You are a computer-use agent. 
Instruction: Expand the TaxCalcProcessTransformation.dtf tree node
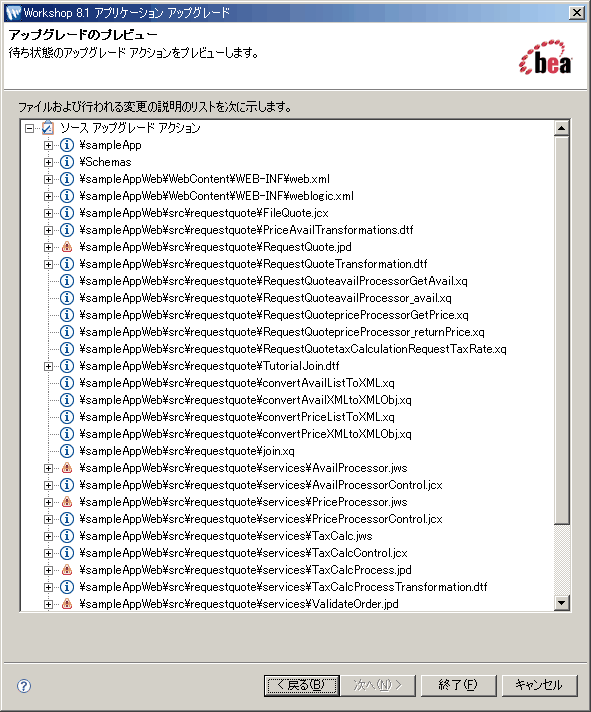[48, 587]
